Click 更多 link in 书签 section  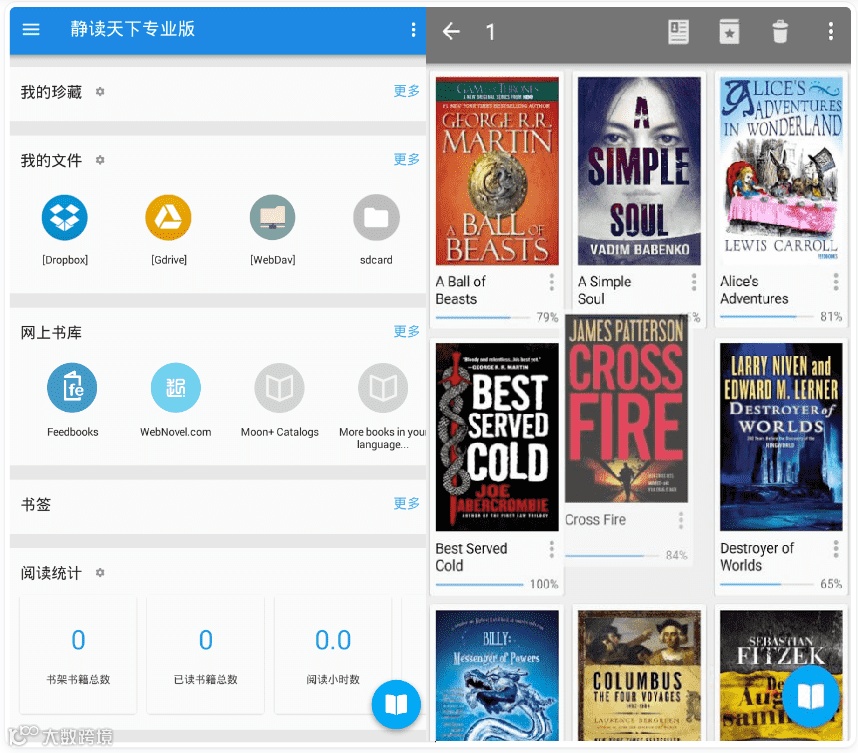pyautogui.click(x=407, y=503)
